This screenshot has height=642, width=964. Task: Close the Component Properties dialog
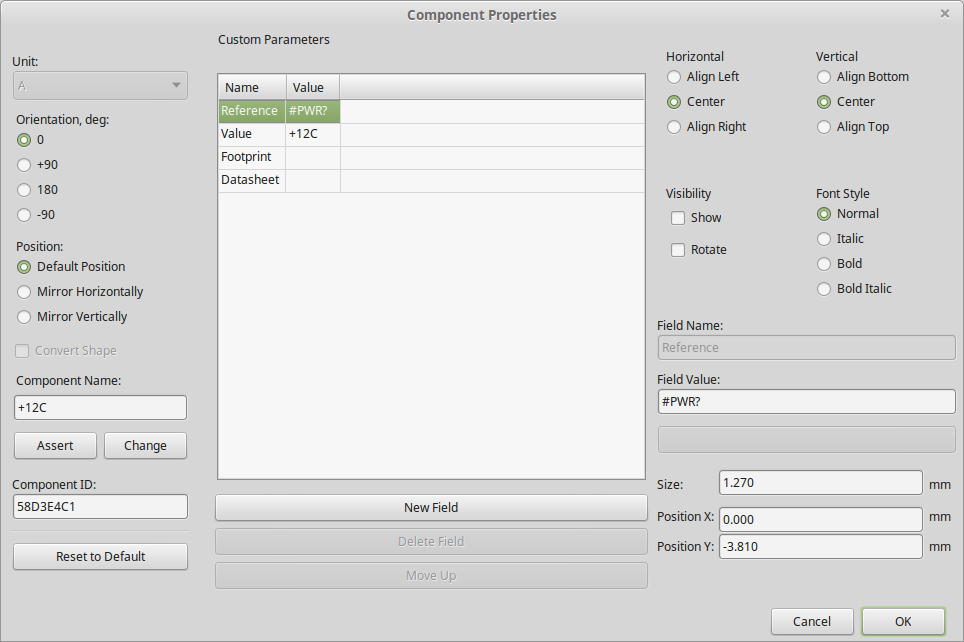point(944,14)
